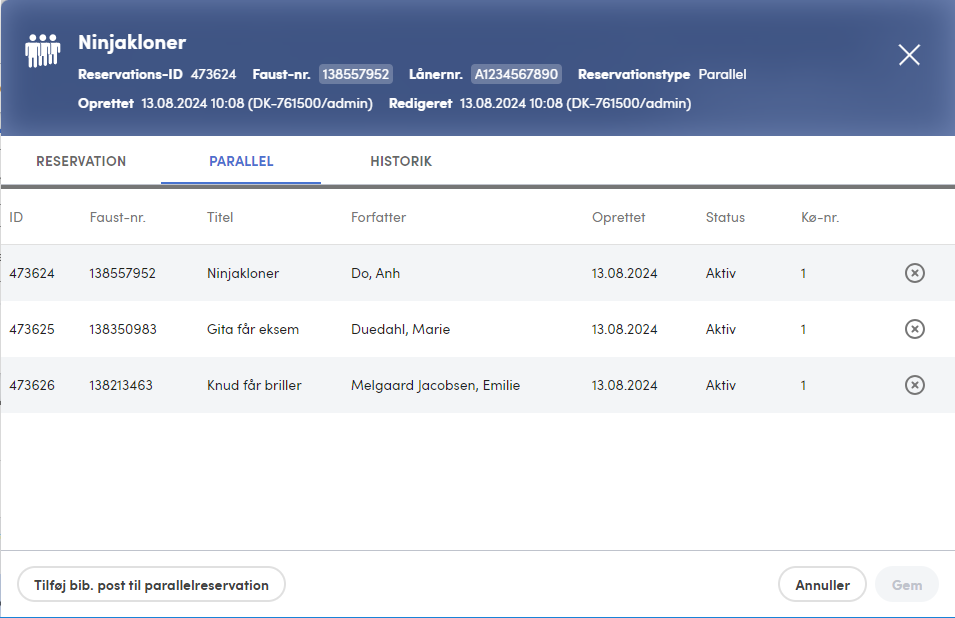Image resolution: width=955 pixels, height=618 pixels.
Task: Click the Gem button
Action: (x=907, y=585)
